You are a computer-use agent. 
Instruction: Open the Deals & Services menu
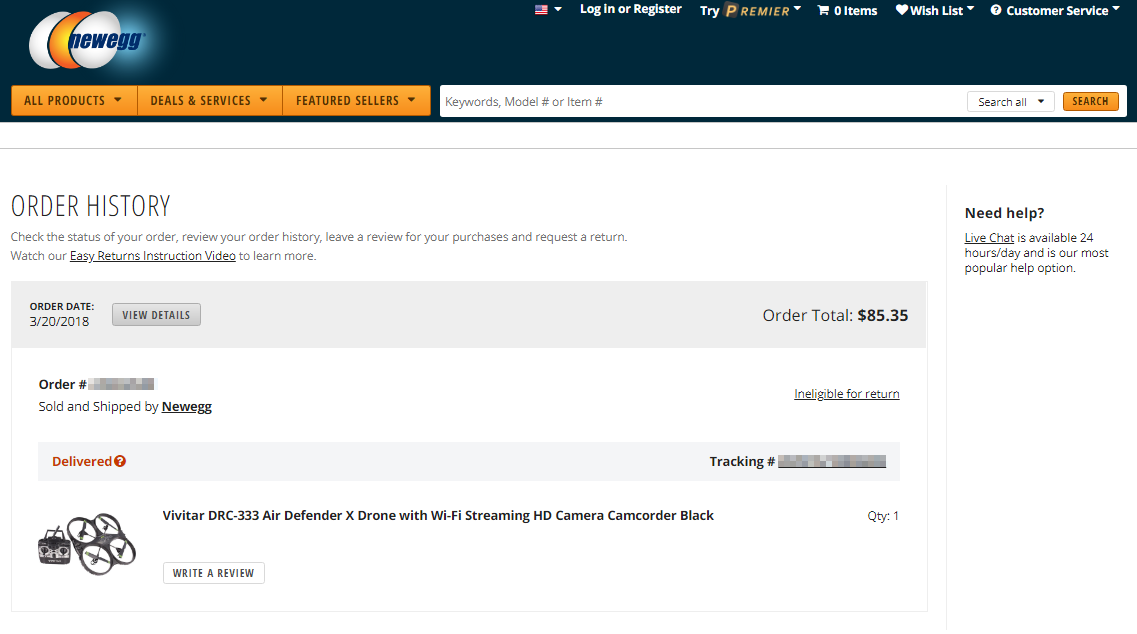click(210, 100)
